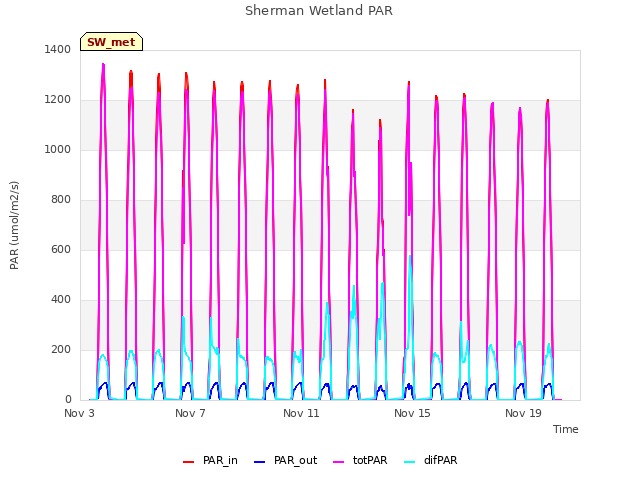Toggle the PAR_out legend entry
640x480 pixels.
[x=285, y=460]
